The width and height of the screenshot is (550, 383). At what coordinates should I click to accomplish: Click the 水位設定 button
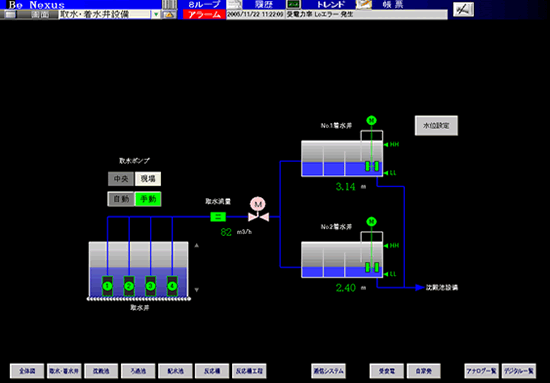(x=436, y=126)
